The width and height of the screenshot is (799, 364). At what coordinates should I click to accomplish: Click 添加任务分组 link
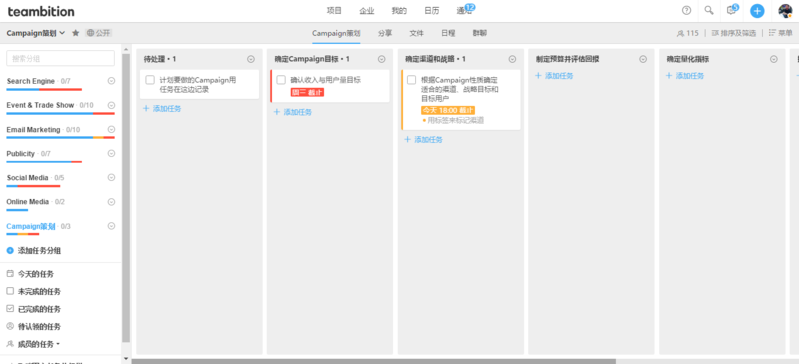click(x=40, y=251)
